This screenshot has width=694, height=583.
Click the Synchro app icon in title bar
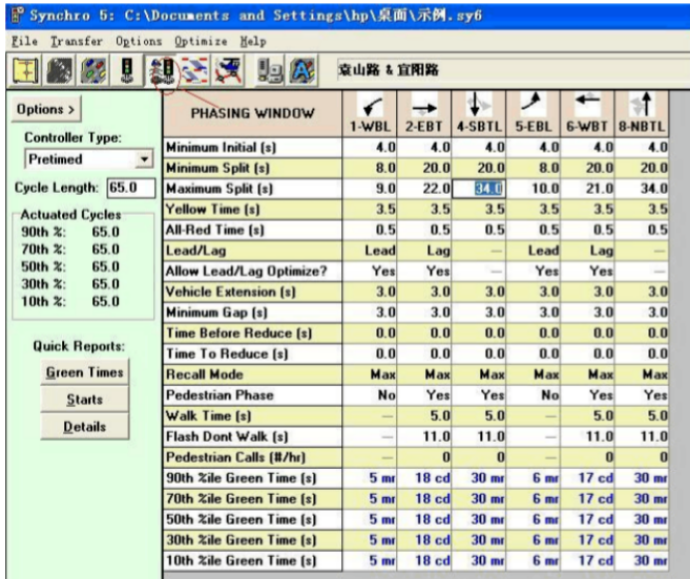(17, 15)
